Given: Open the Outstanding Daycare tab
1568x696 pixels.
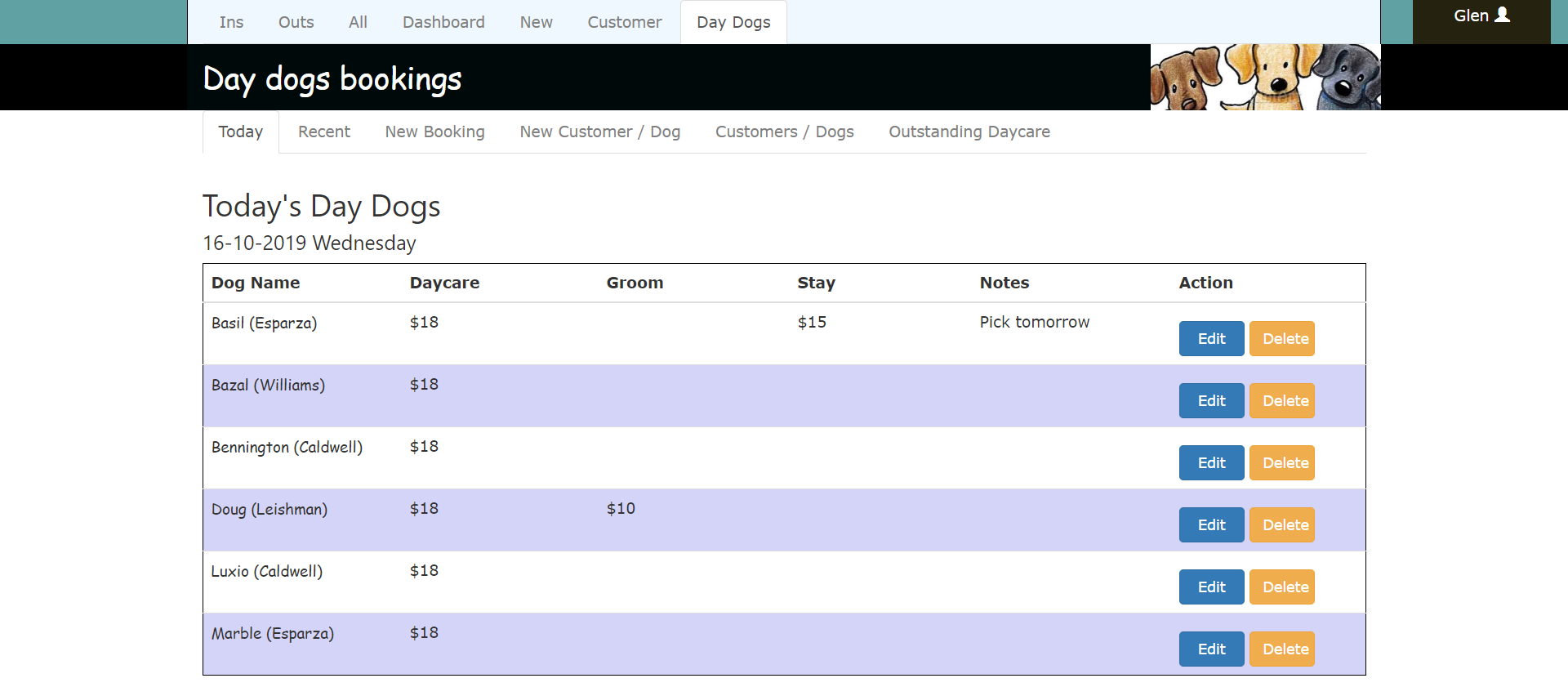Looking at the screenshot, I should (969, 132).
